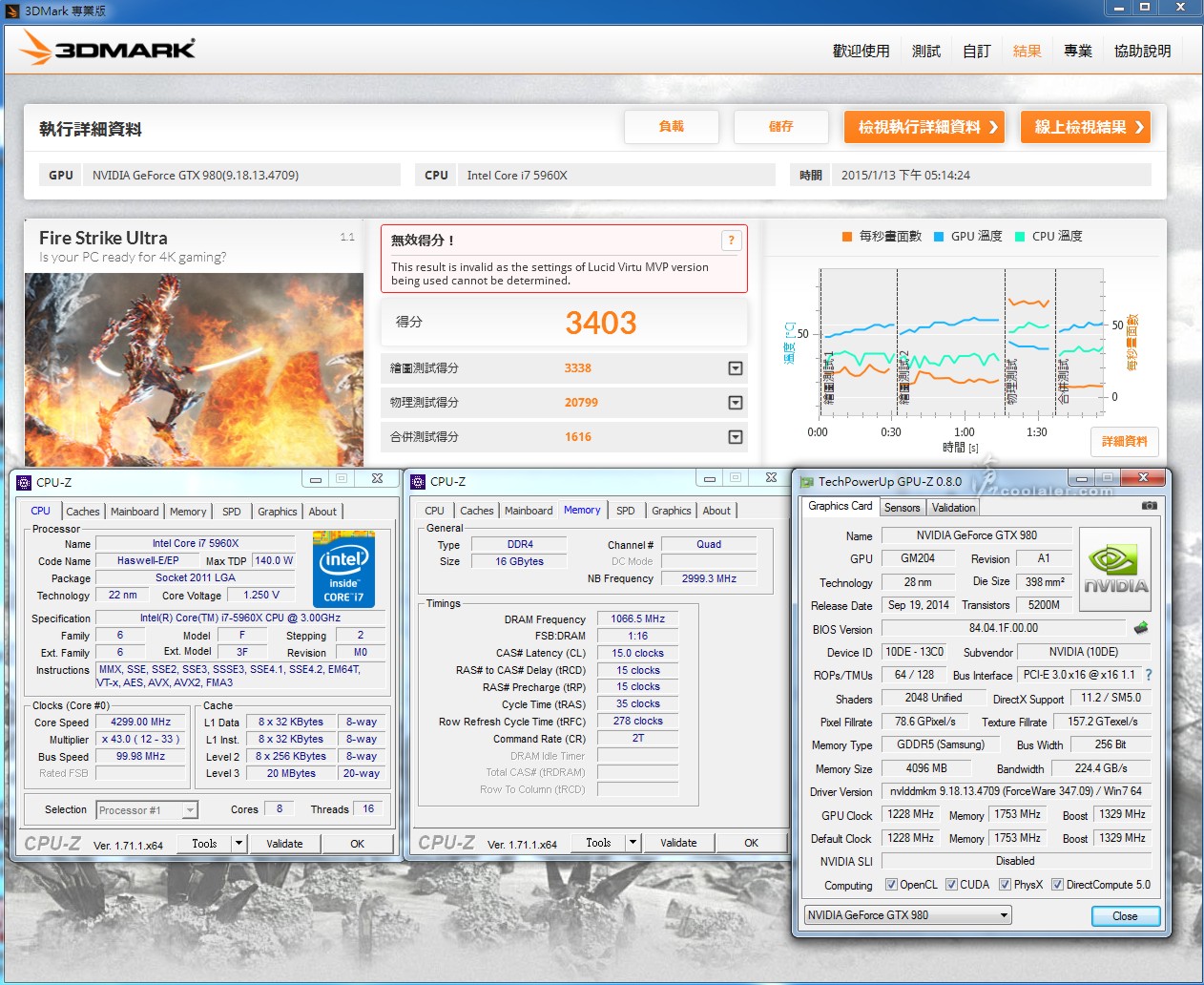Open the Results tab in 3DMark
1204x985 pixels.
pos(1028,51)
